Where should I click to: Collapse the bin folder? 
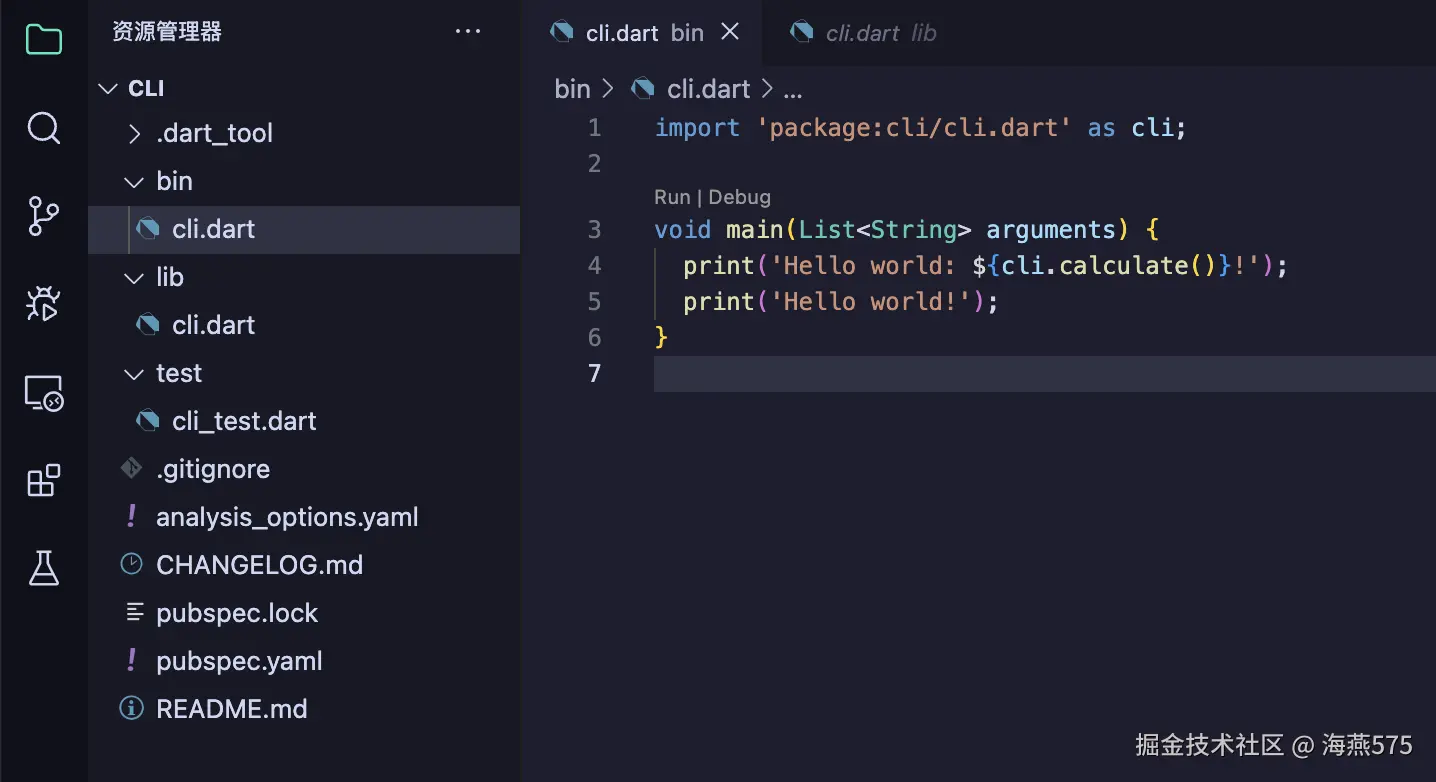(x=134, y=181)
